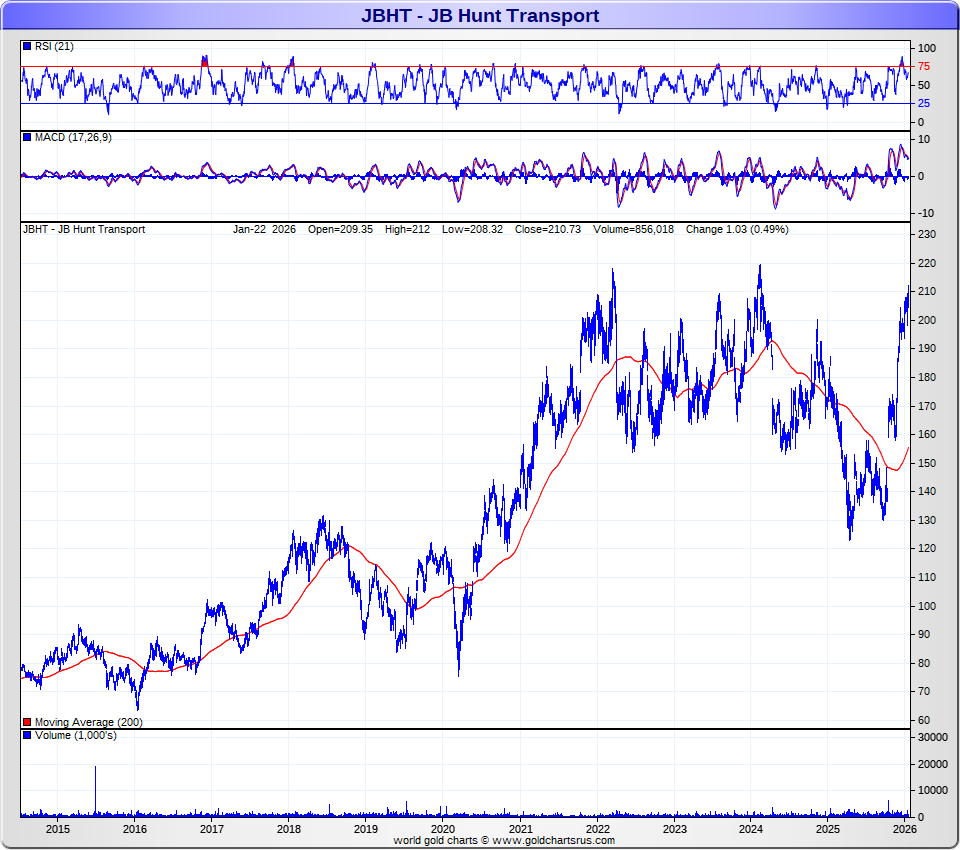Click the 2021 year label on x-axis
Image resolution: width=960 pixels, height=850 pixels.
coord(520,829)
